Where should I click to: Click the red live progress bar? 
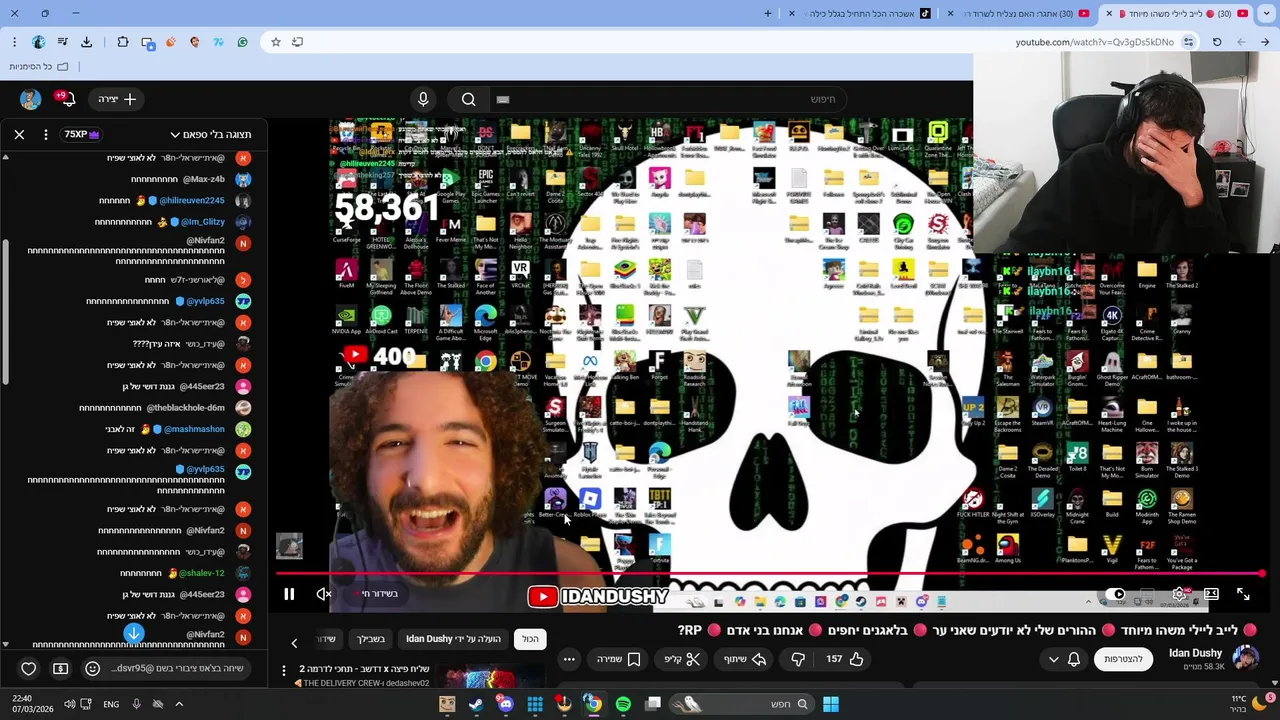coord(770,574)
